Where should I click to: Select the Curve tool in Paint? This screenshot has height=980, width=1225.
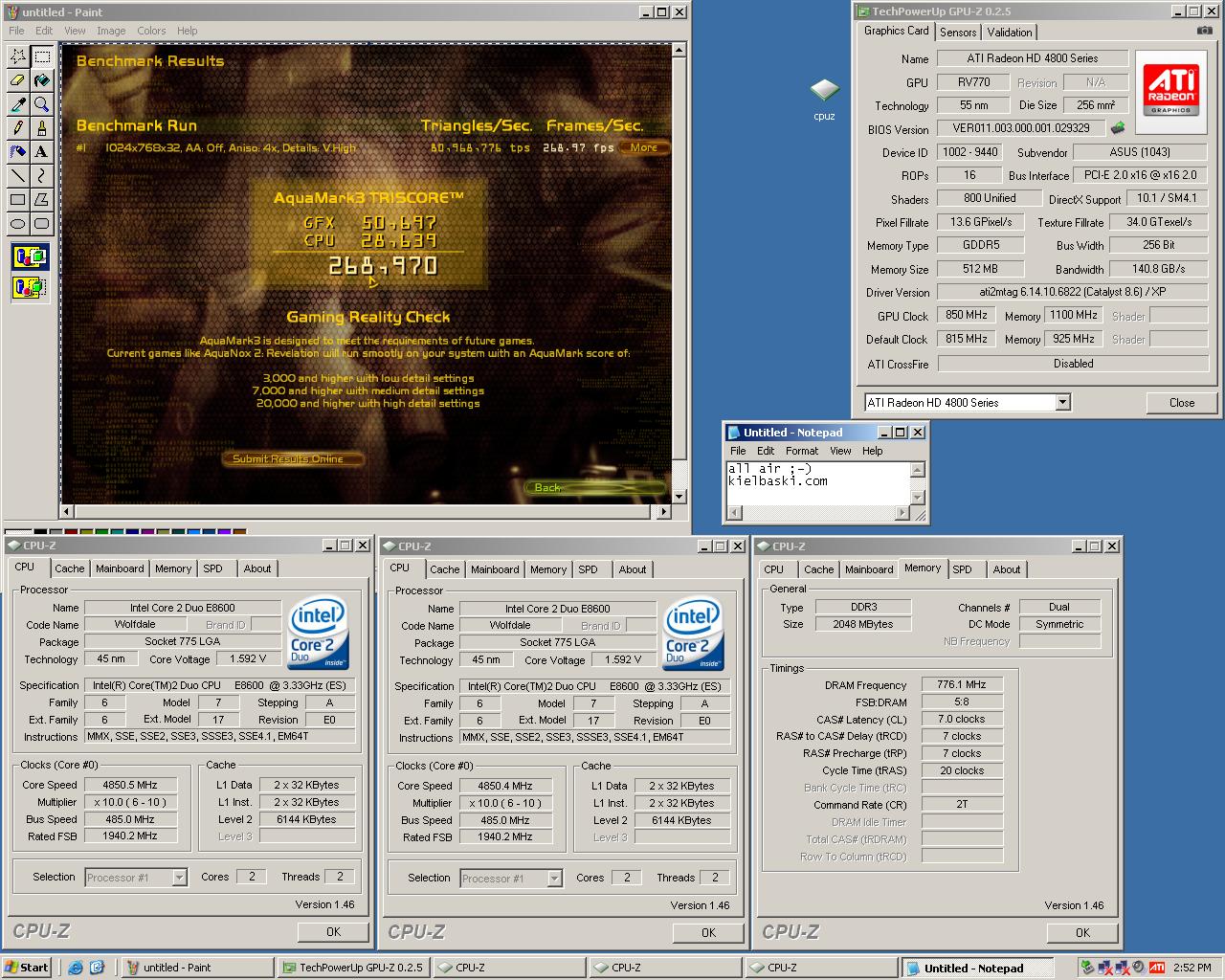42,175
